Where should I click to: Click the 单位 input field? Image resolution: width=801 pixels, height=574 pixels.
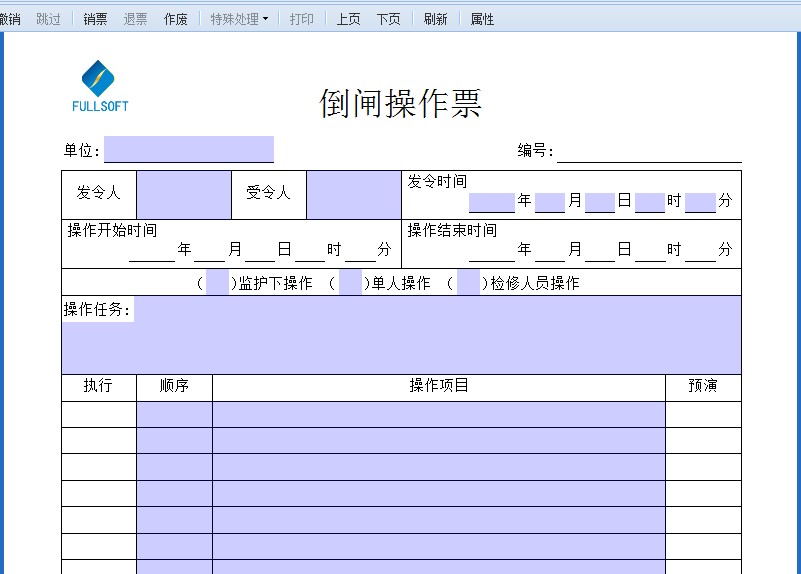(188, 150)
